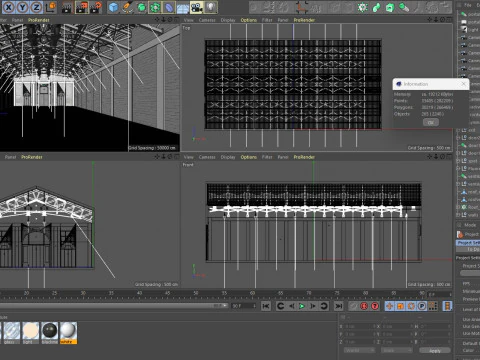Open the Scale mode dropdown
Screen dimensions: 480x360
point(397,351)
